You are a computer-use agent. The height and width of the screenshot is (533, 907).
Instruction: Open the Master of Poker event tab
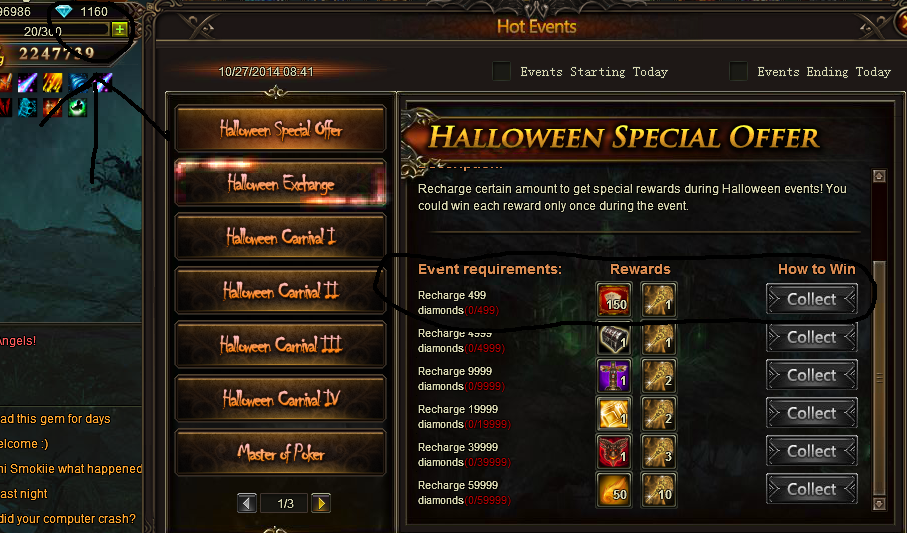[x=281, y=453]
